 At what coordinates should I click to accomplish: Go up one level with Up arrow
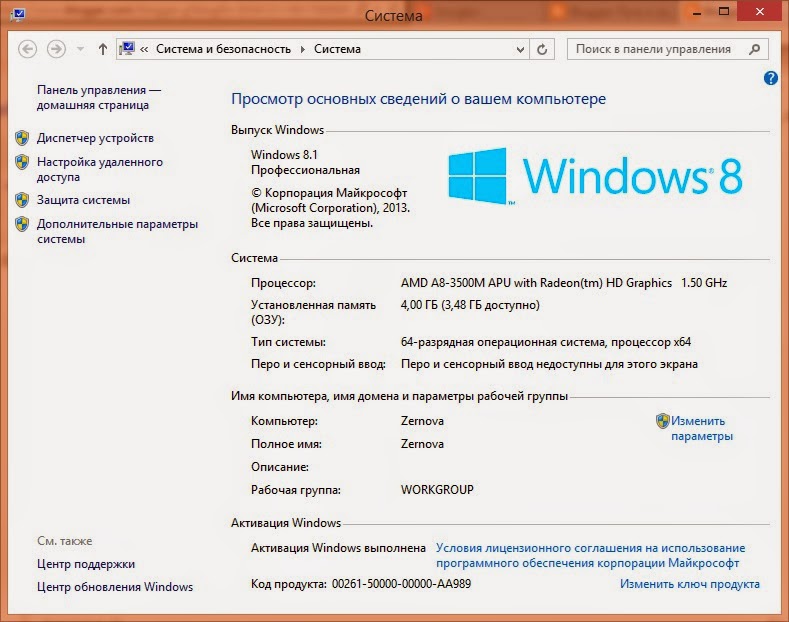(x=103, y=49)
